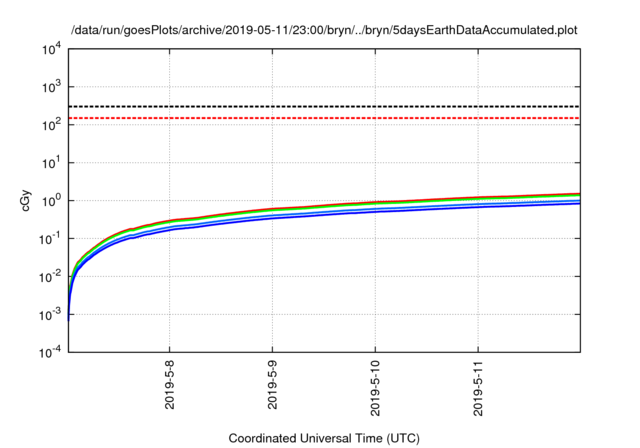This screenshot has height=448, width=640.
Task: Click the 10^-4 y-axis tick label
Action: [x=51, y=352]
